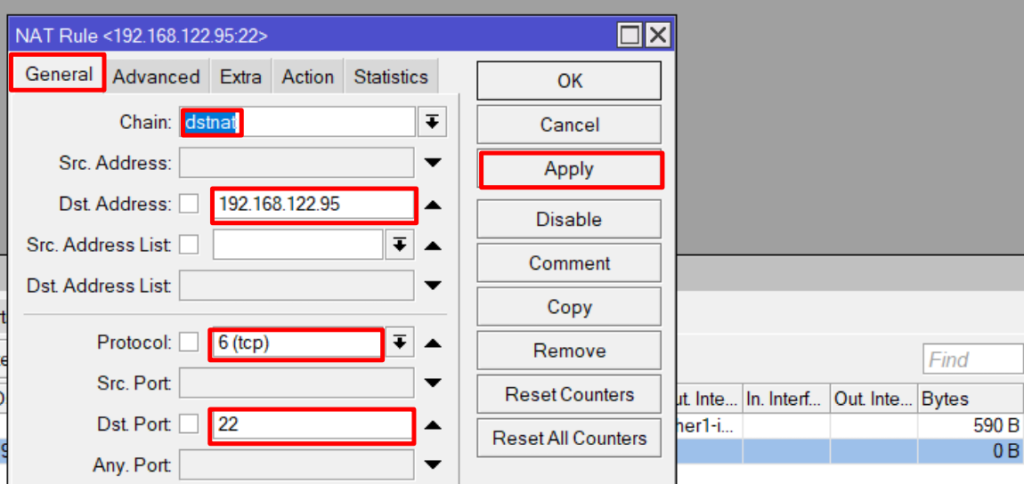Click the Dst. Port input field
The height and width of the screenshot is (484, 1024).
coord(312,425)
